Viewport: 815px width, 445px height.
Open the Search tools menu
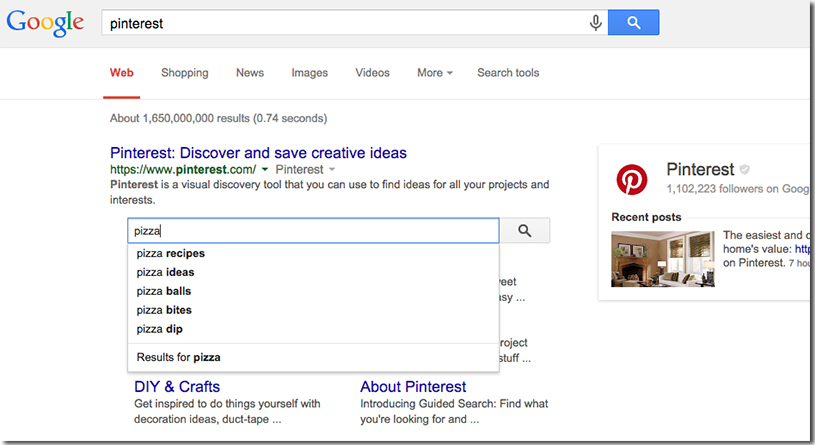[508, 73]
